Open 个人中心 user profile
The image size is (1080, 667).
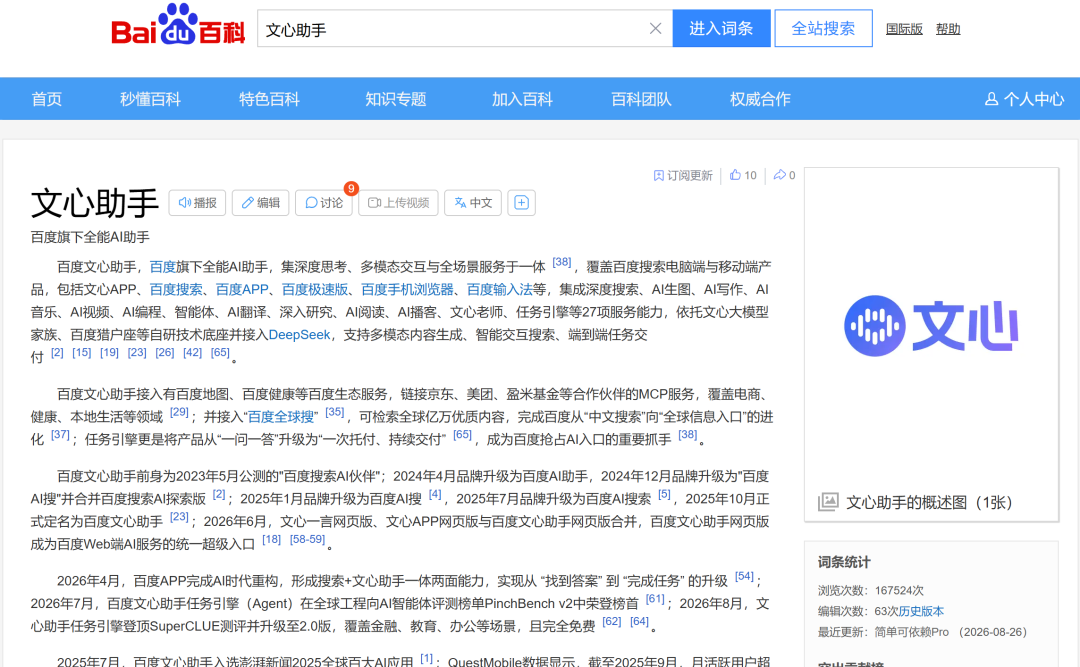(x=1024, y=99)
